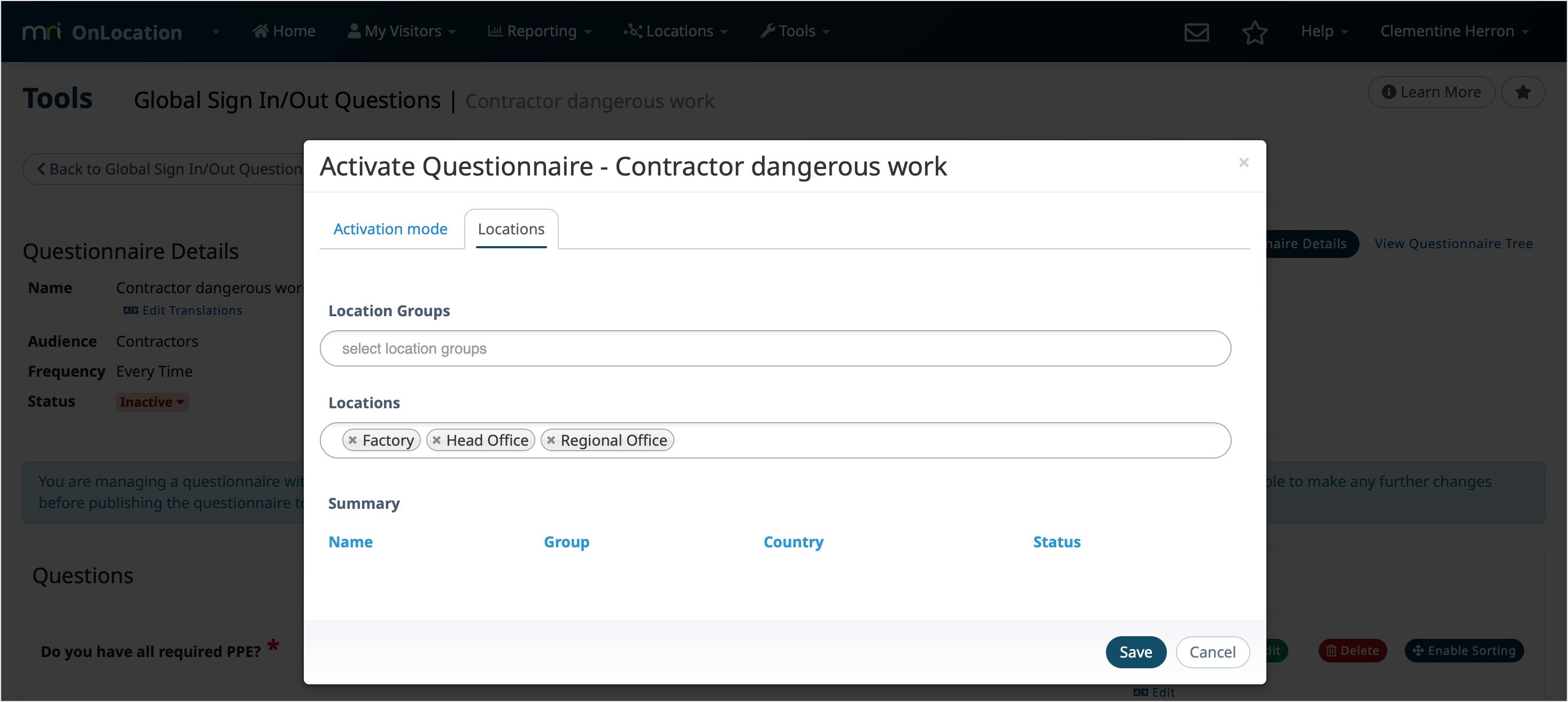
Task: Open the Reporting dropdown menu
Action: [539, 31]
